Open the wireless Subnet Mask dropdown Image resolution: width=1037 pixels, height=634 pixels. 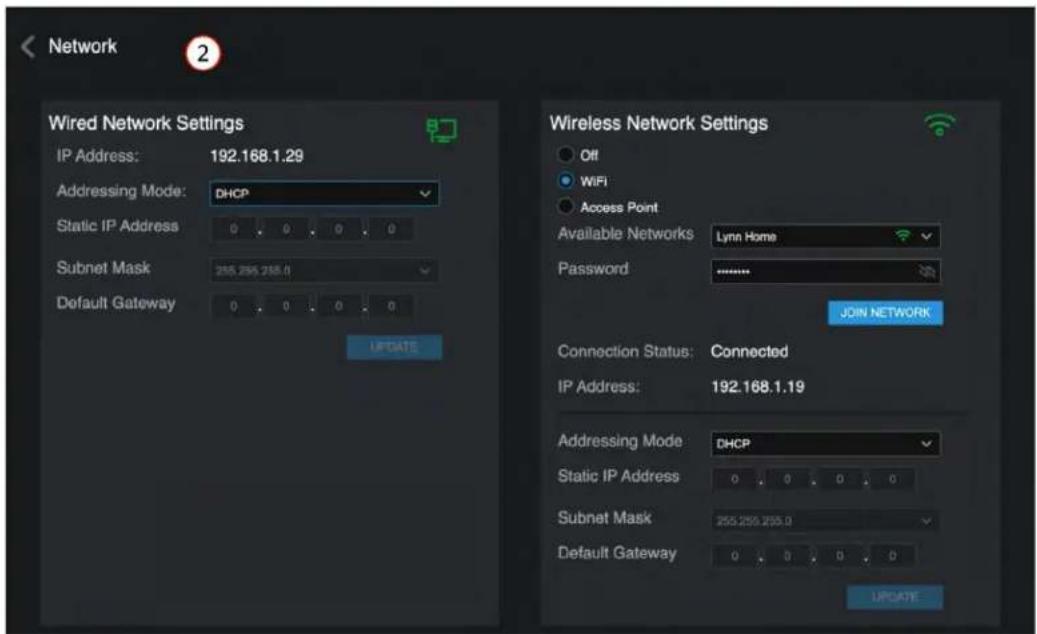(825, 521)
